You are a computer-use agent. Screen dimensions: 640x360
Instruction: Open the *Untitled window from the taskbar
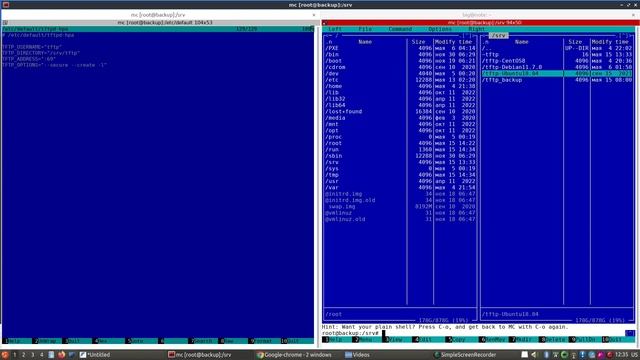click(x=95, y=355)
